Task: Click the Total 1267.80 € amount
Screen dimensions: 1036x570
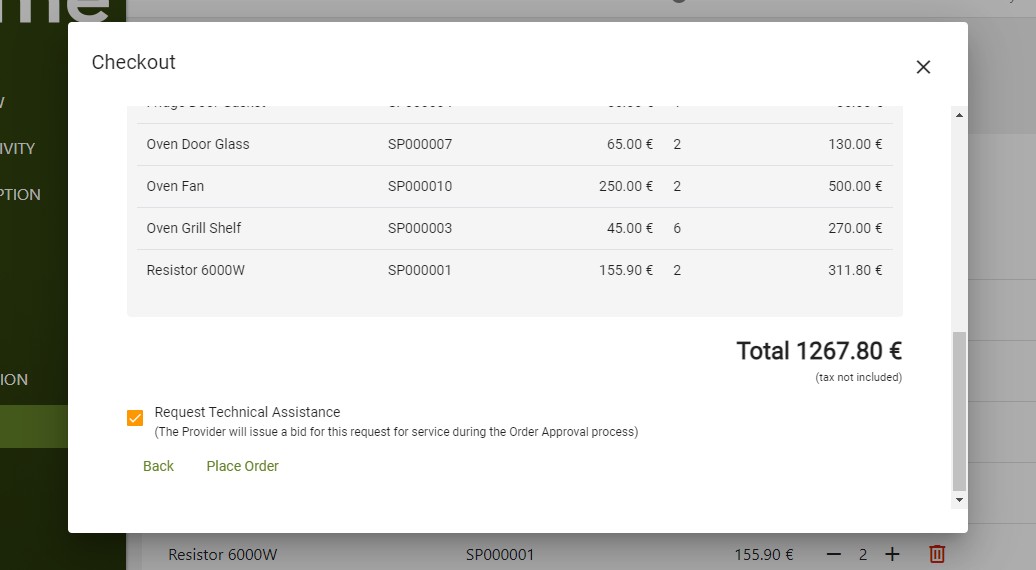Action: click(819, 351)
